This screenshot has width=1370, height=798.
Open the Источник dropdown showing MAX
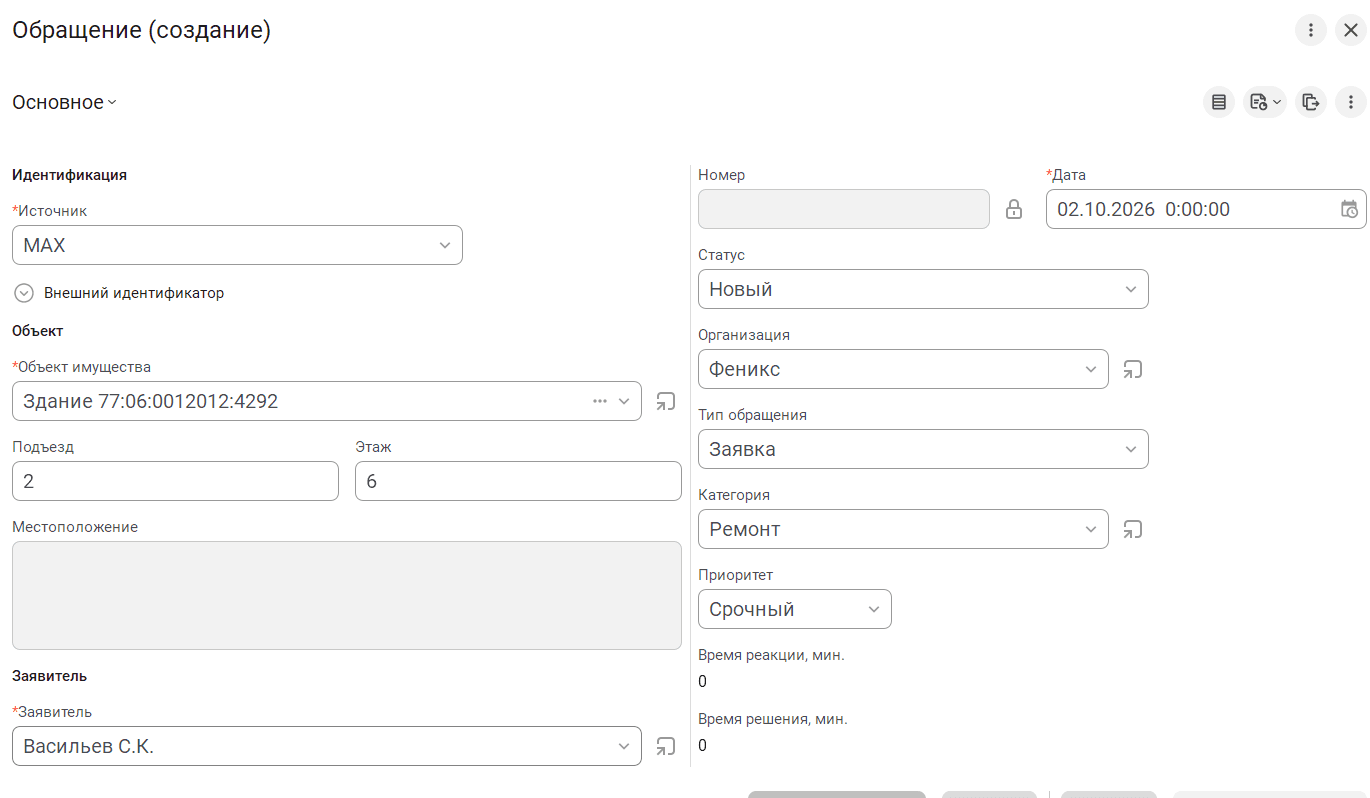237,245
